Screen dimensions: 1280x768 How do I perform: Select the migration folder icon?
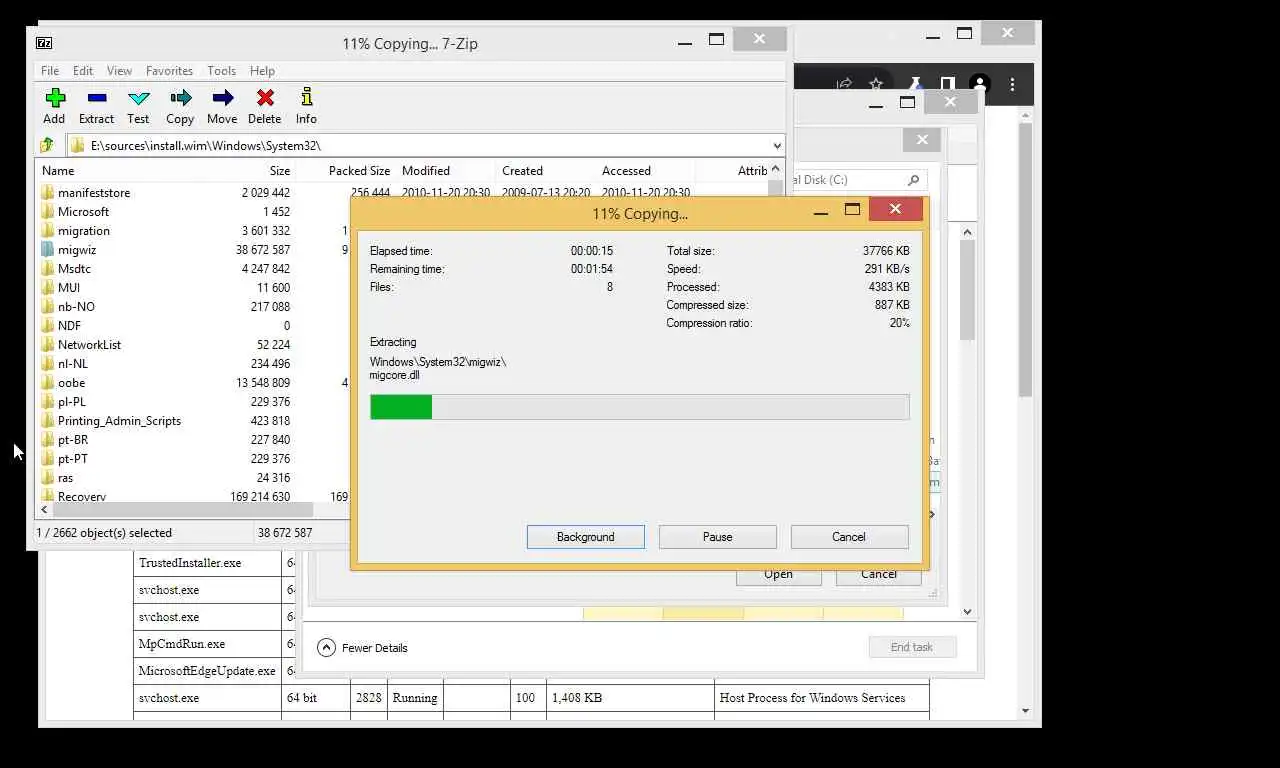coord(48,230)
